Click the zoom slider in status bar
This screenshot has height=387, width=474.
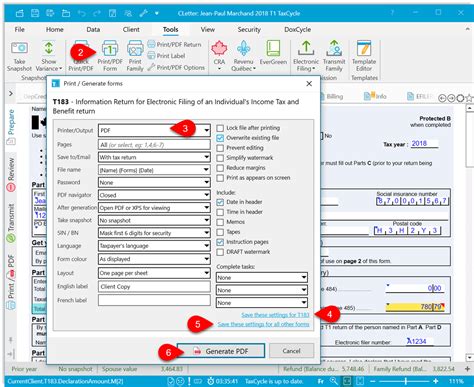406,381
